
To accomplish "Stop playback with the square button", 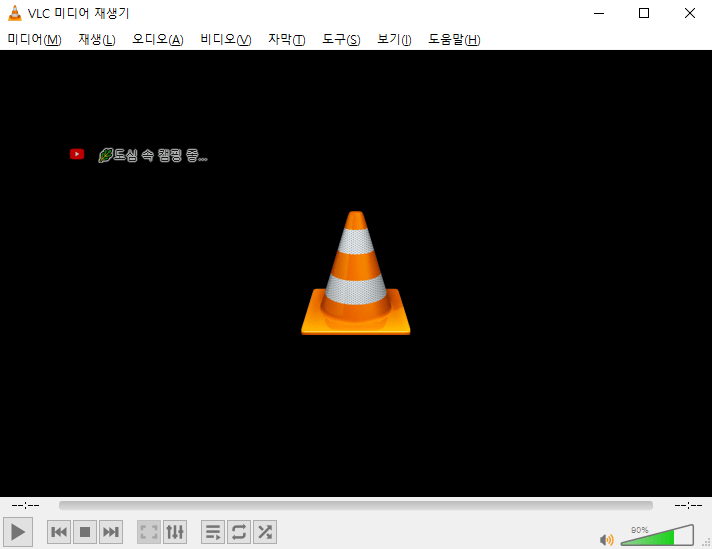I will tap(85, 532).
